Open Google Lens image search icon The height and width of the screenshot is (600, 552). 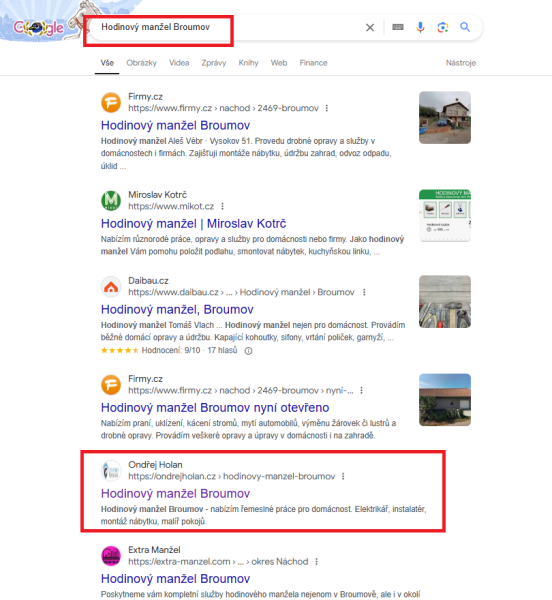tap(443, 27)
